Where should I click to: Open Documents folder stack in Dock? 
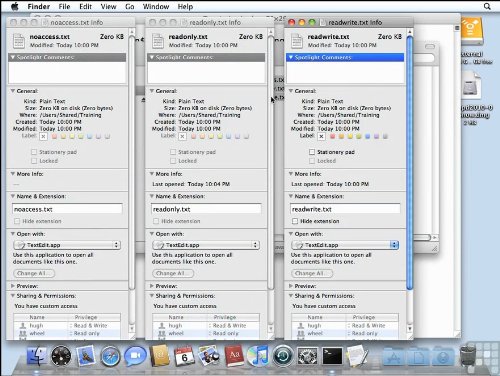point(419,358)
